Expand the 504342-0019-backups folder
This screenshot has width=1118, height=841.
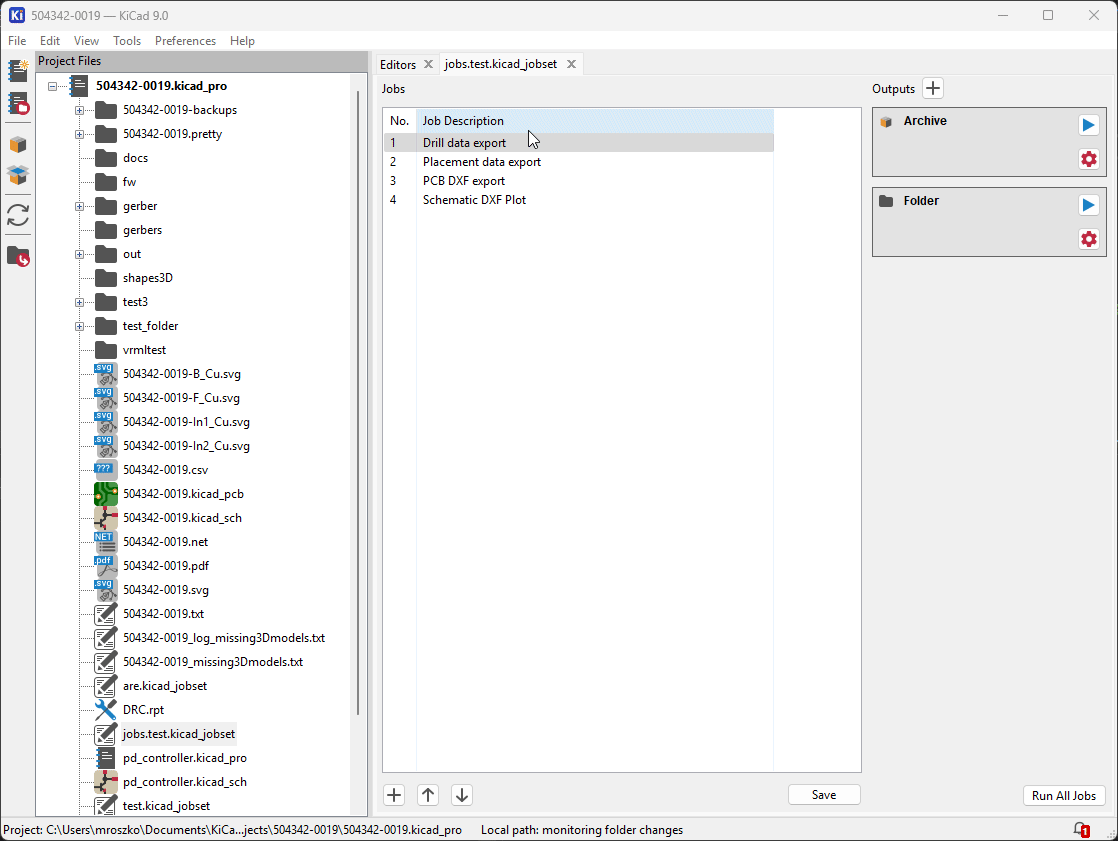(x=79, y=110)
